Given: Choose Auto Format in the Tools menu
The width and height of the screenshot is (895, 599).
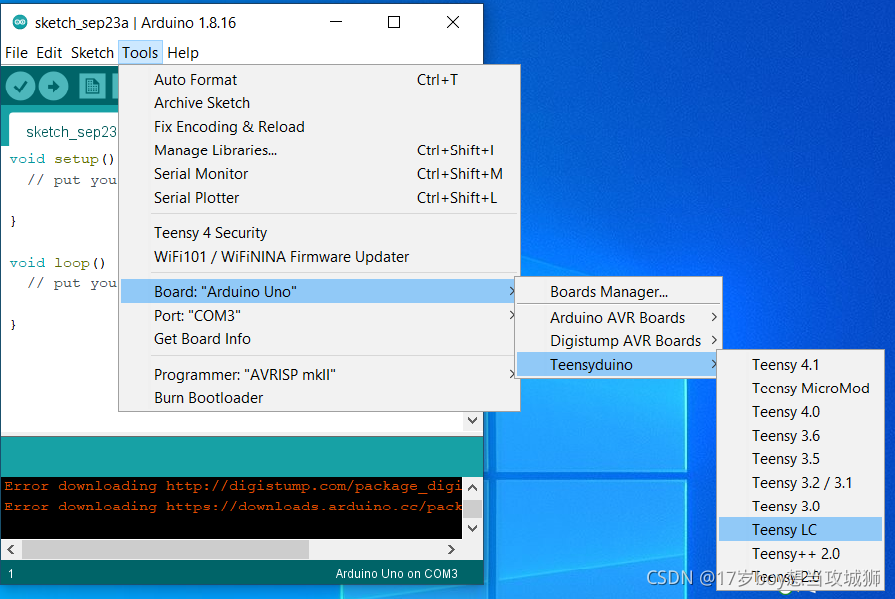Looking at the screenshot, I should pyautogui.click(x=320, y=79).
